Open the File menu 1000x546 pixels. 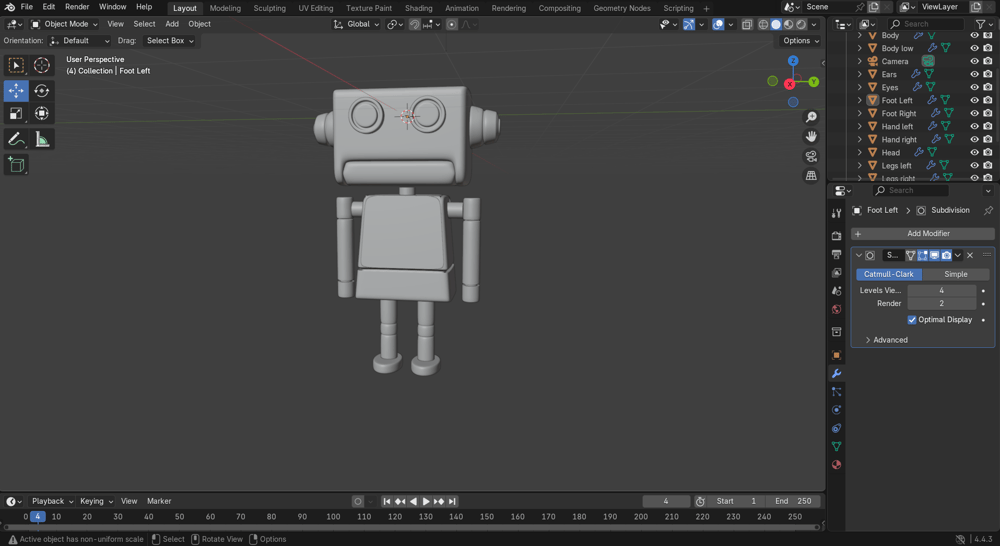(x=27, y=7)
